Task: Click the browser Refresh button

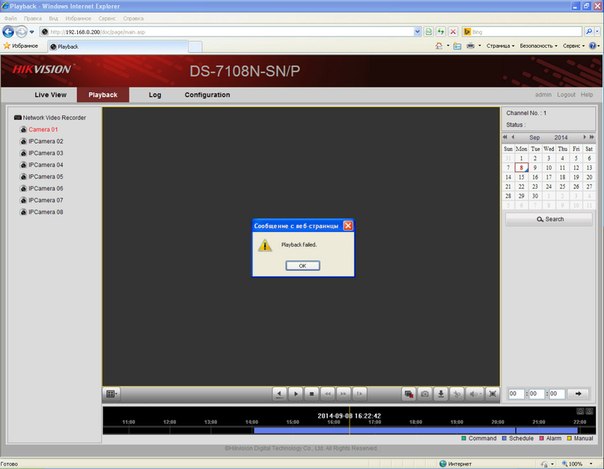Action: [x=440, y=32]
